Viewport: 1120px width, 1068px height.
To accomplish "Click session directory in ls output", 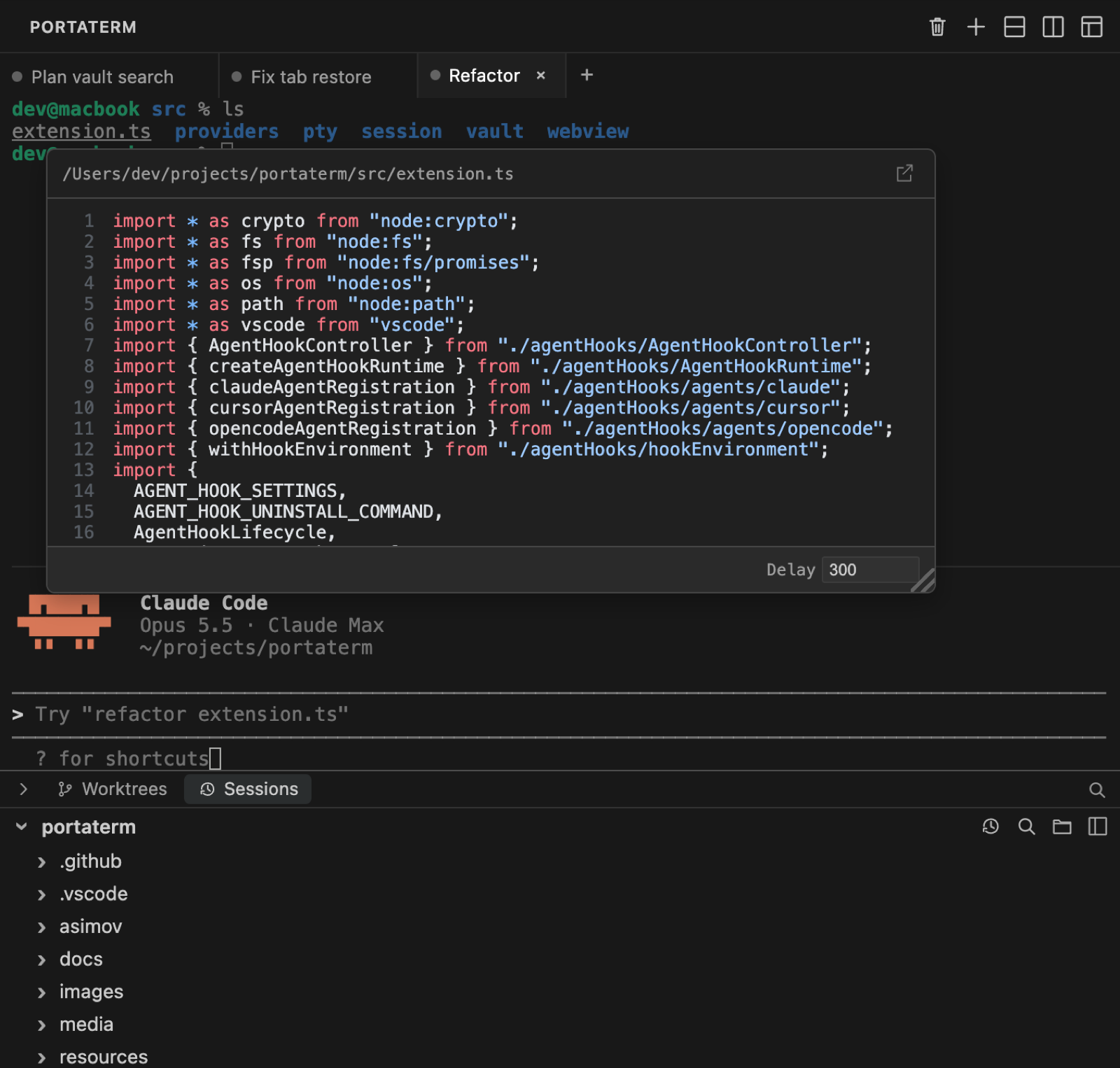I will [402, 132].
